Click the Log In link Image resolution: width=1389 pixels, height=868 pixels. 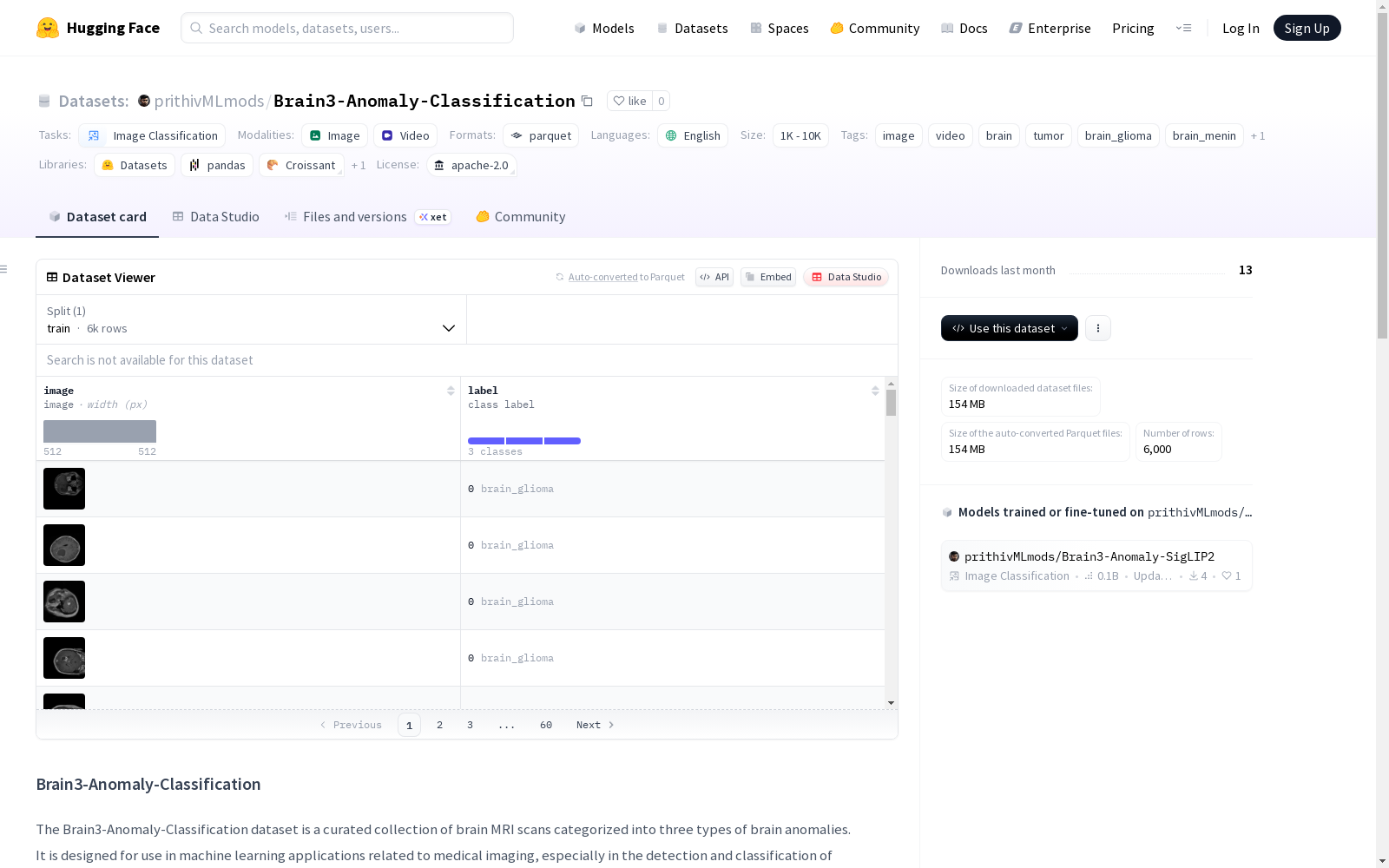(1241, 28)
